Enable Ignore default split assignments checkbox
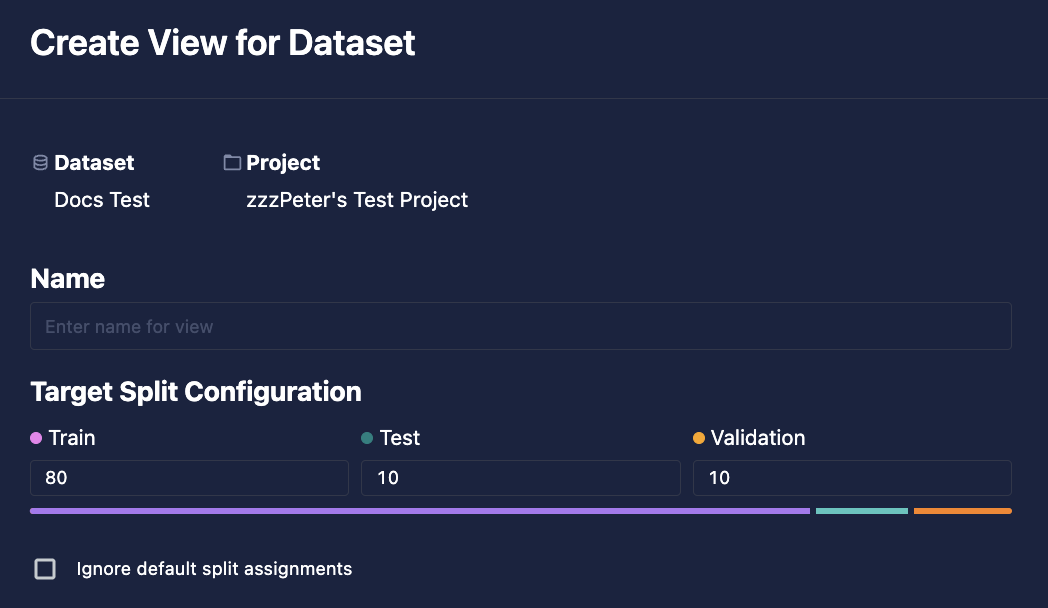The height and width of the screenshot is (608, 1048). [45, 569]
